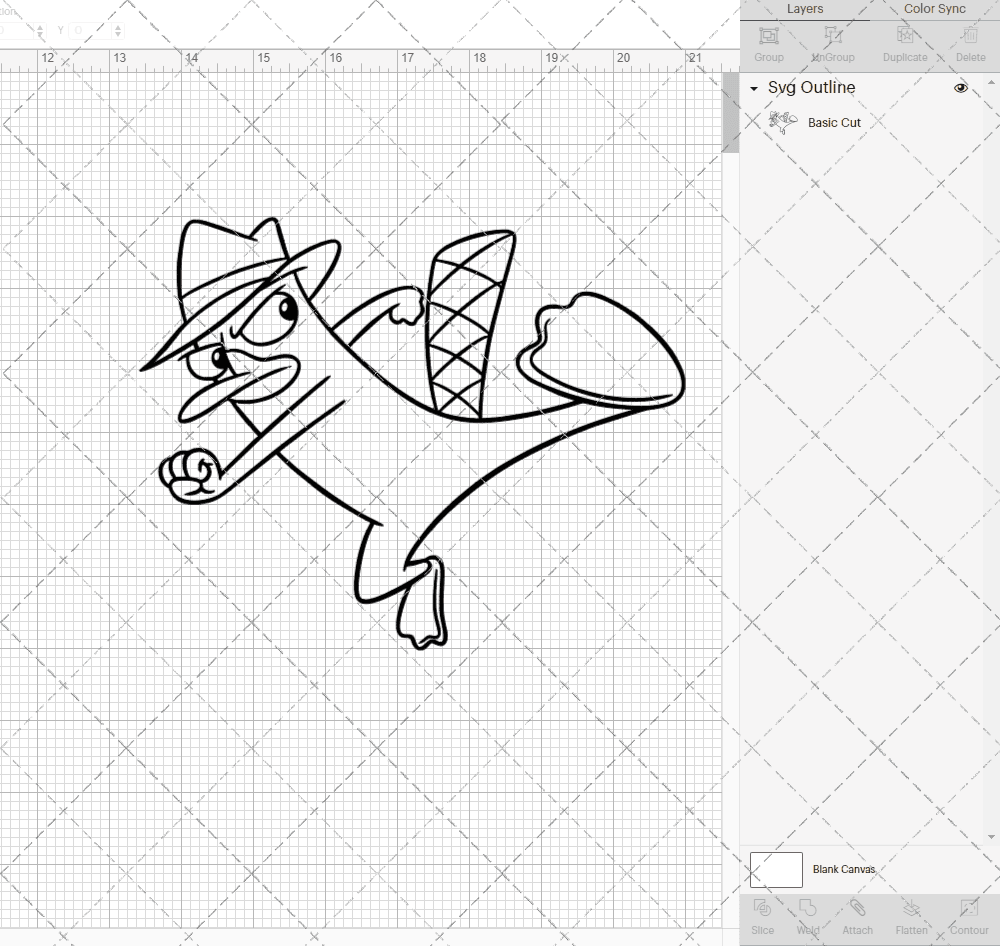Screen dimensions: 1000x946
Task: Click the Delete icon
Action: pos(970,42)
